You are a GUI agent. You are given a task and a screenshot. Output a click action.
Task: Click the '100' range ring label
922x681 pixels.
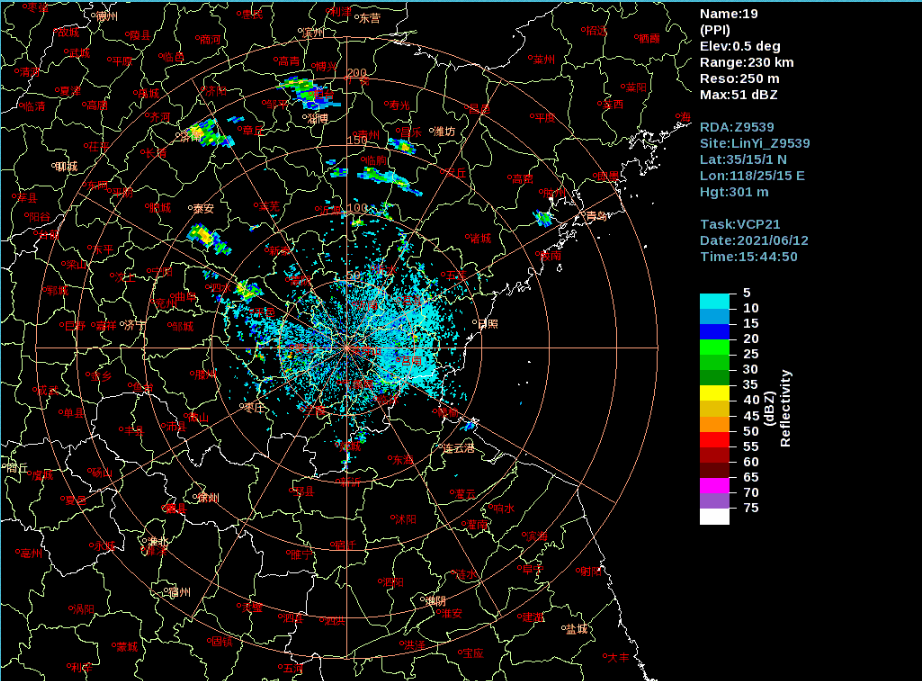click(x=358, y=208)
